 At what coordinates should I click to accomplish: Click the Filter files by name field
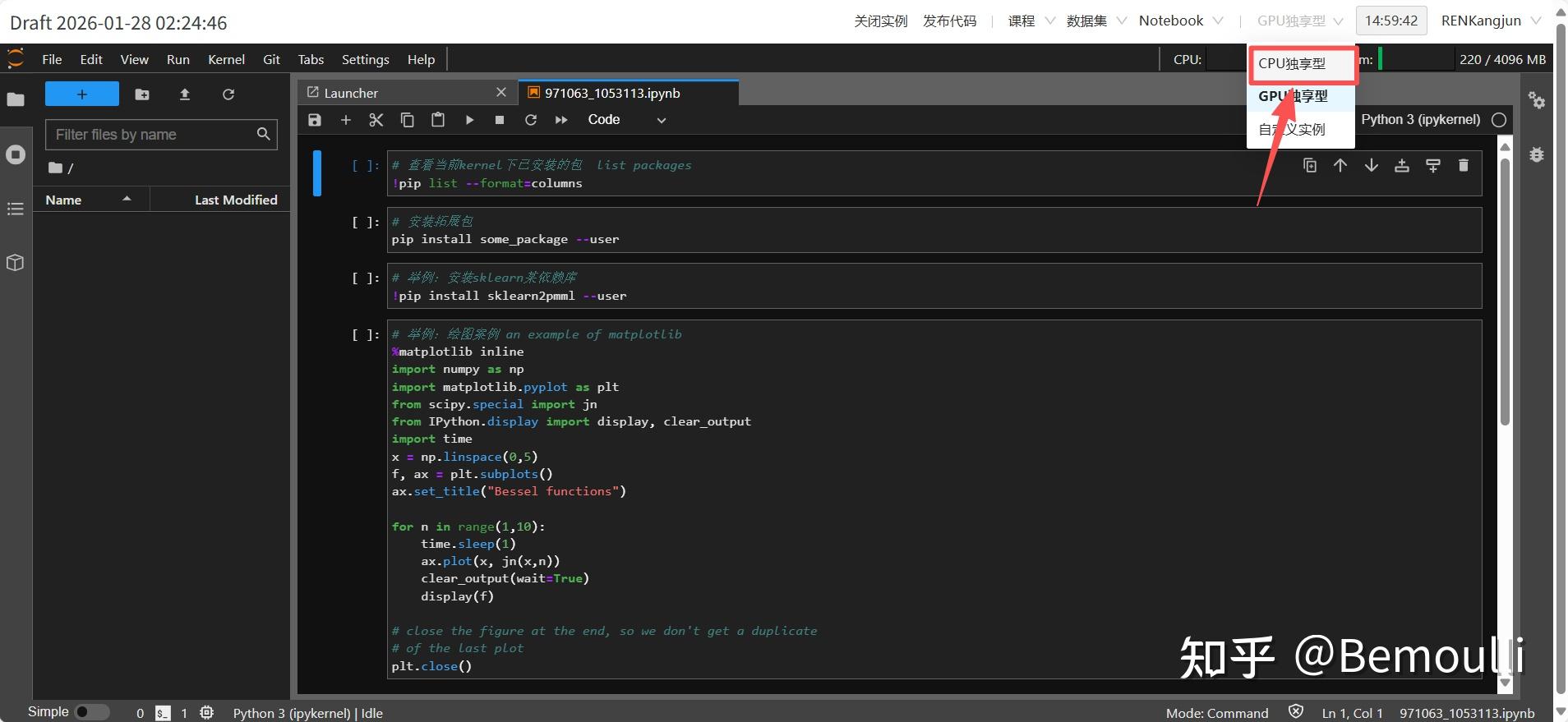tap(154, 135)
